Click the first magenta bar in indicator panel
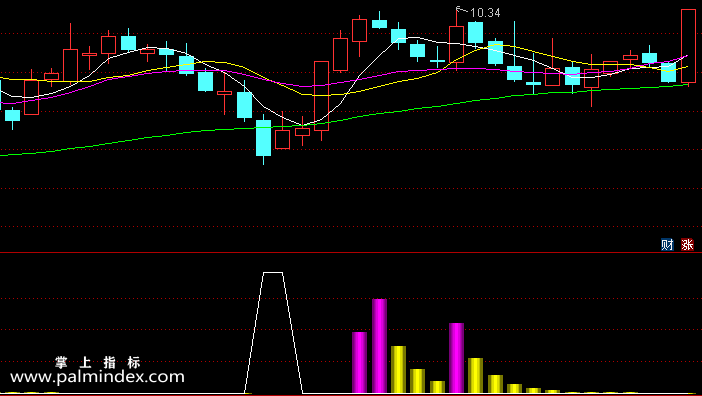702x396 pixels. point(360,362)
